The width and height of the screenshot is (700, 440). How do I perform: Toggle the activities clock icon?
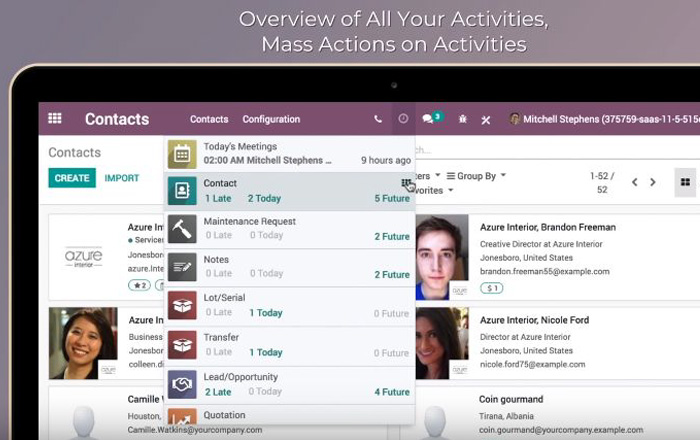point(403,118)
